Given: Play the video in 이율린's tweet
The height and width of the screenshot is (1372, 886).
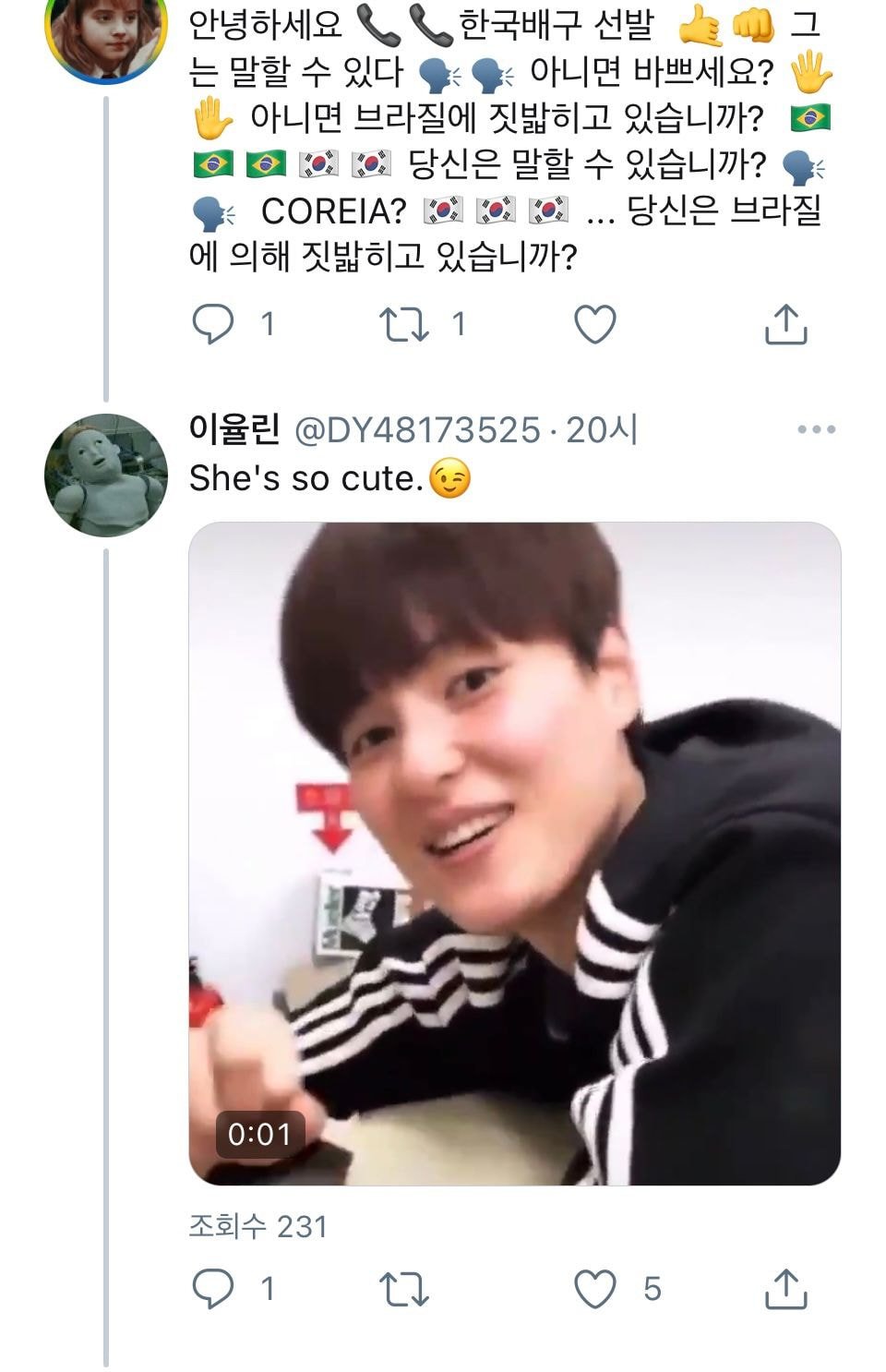Looking at the screenshot, I should (x=514, y=853).
